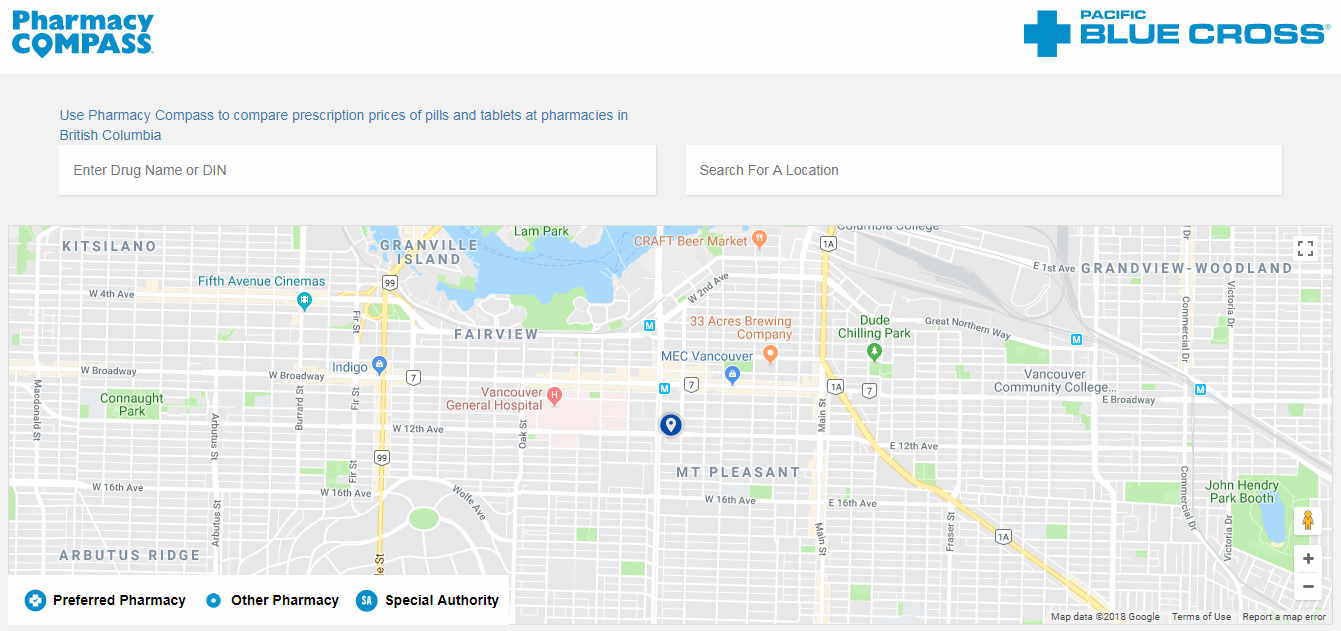Select Report a map error link
Screen dimensions: 1341x631
pos(1284,617)
